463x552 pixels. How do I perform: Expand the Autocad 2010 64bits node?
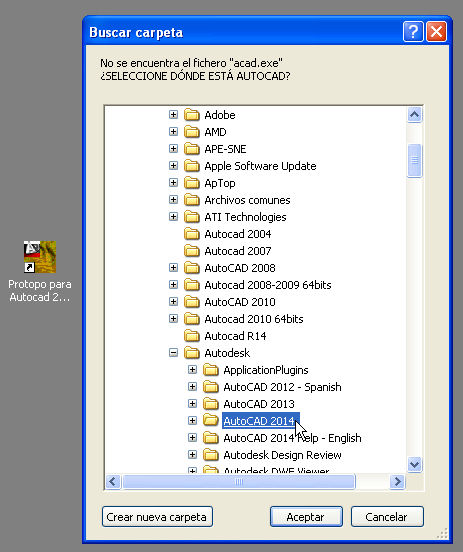[173, 319]
